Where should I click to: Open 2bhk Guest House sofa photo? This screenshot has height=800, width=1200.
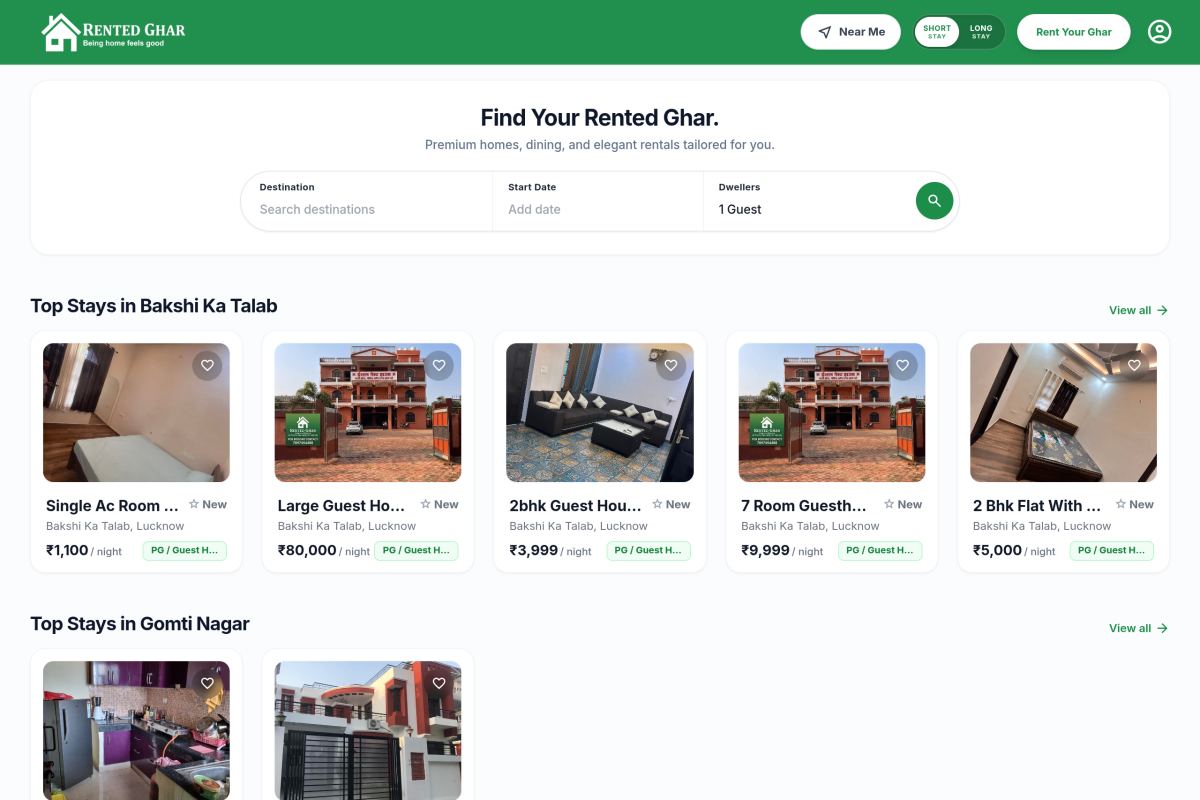click(600, 413)
